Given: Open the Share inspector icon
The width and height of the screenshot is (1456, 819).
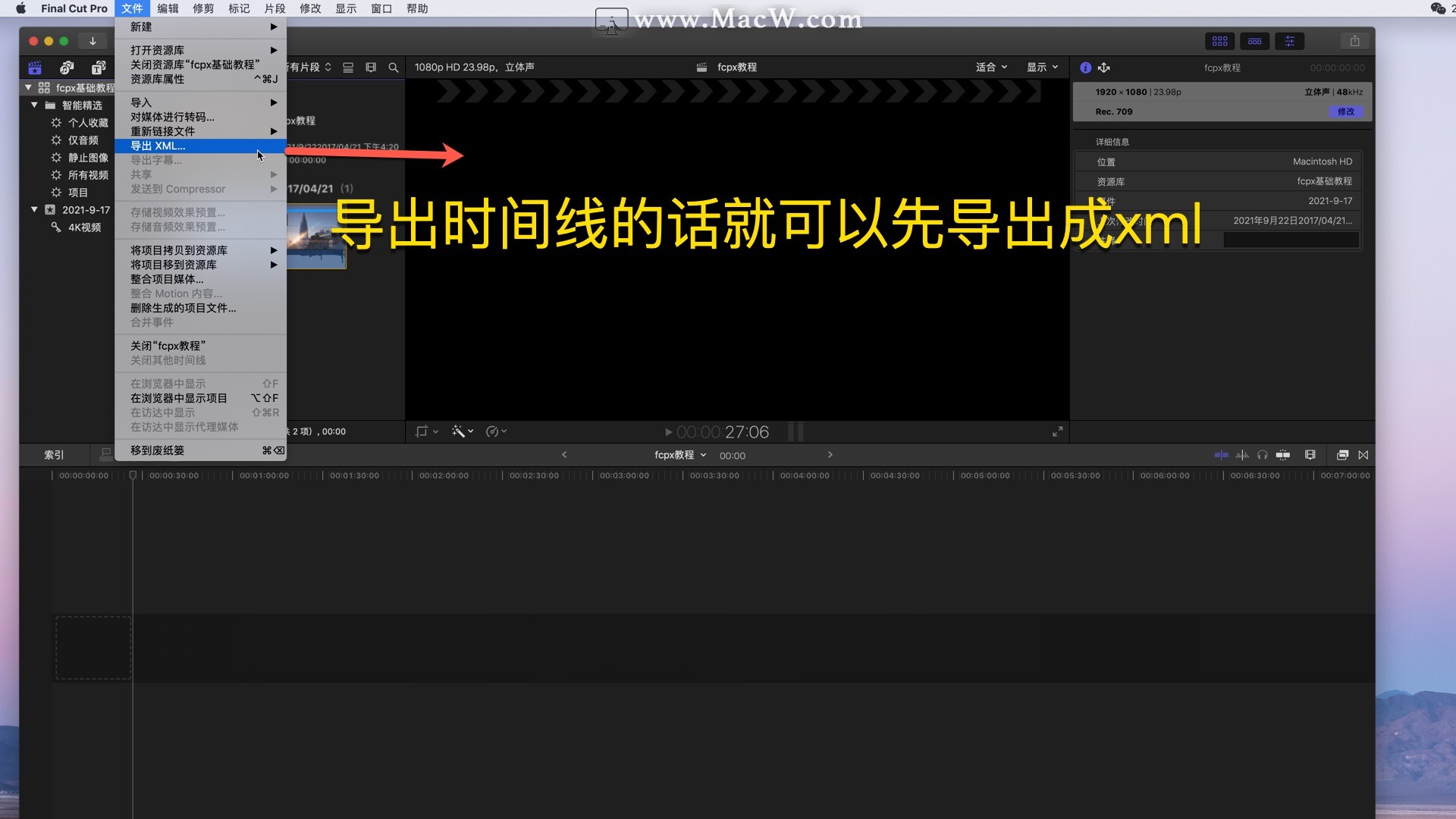Looking at the screenshot, I should pyautogui.click(x=1104, y=67).
